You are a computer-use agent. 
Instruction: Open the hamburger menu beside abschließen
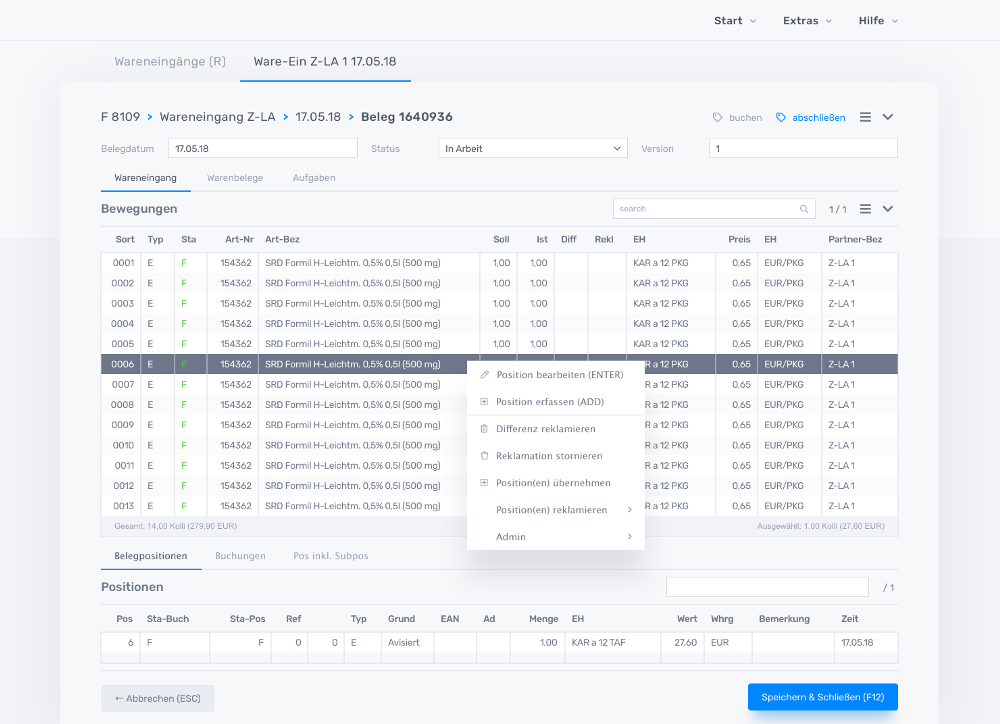pos(866,117)
